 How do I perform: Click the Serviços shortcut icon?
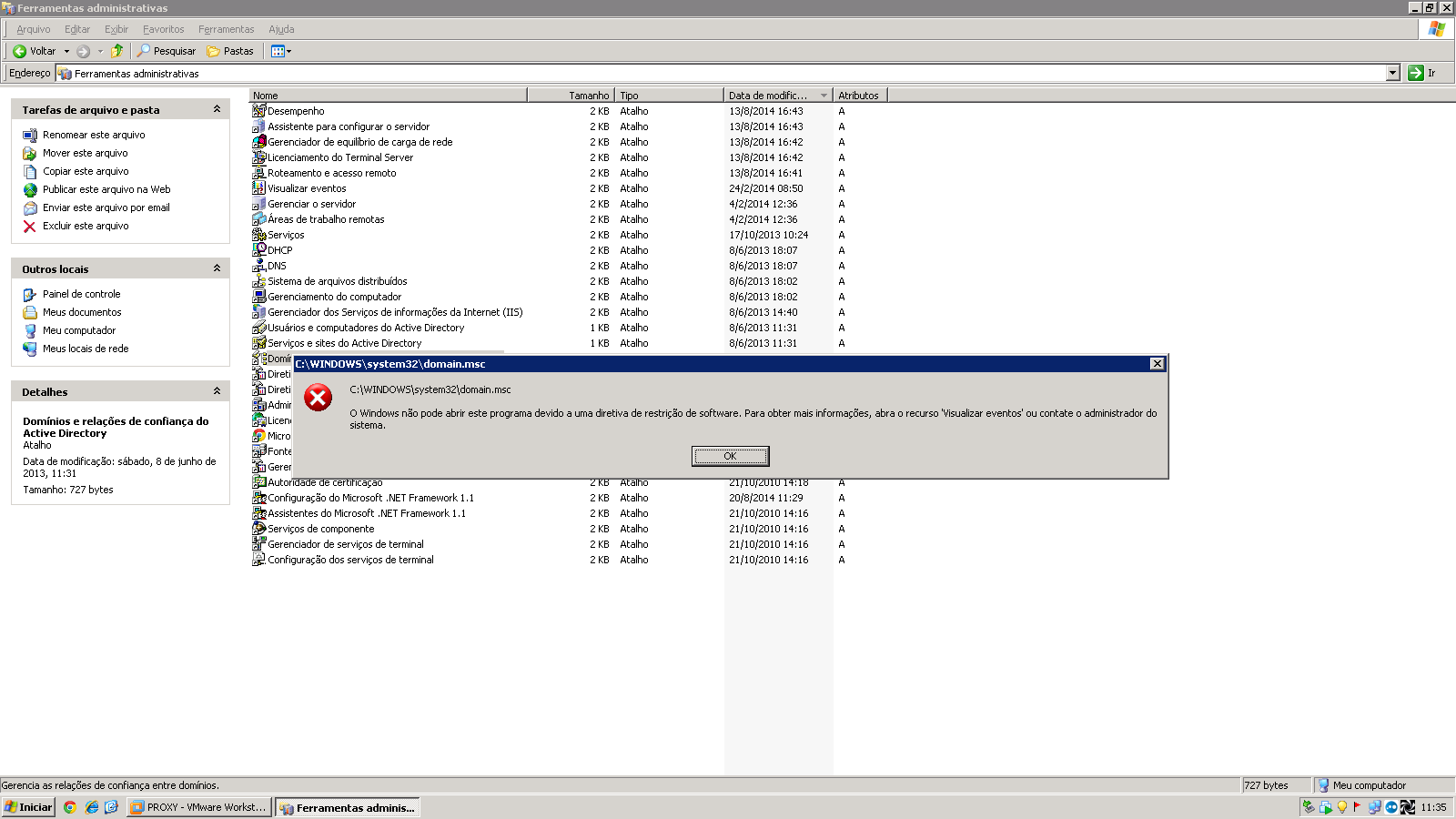259,235
